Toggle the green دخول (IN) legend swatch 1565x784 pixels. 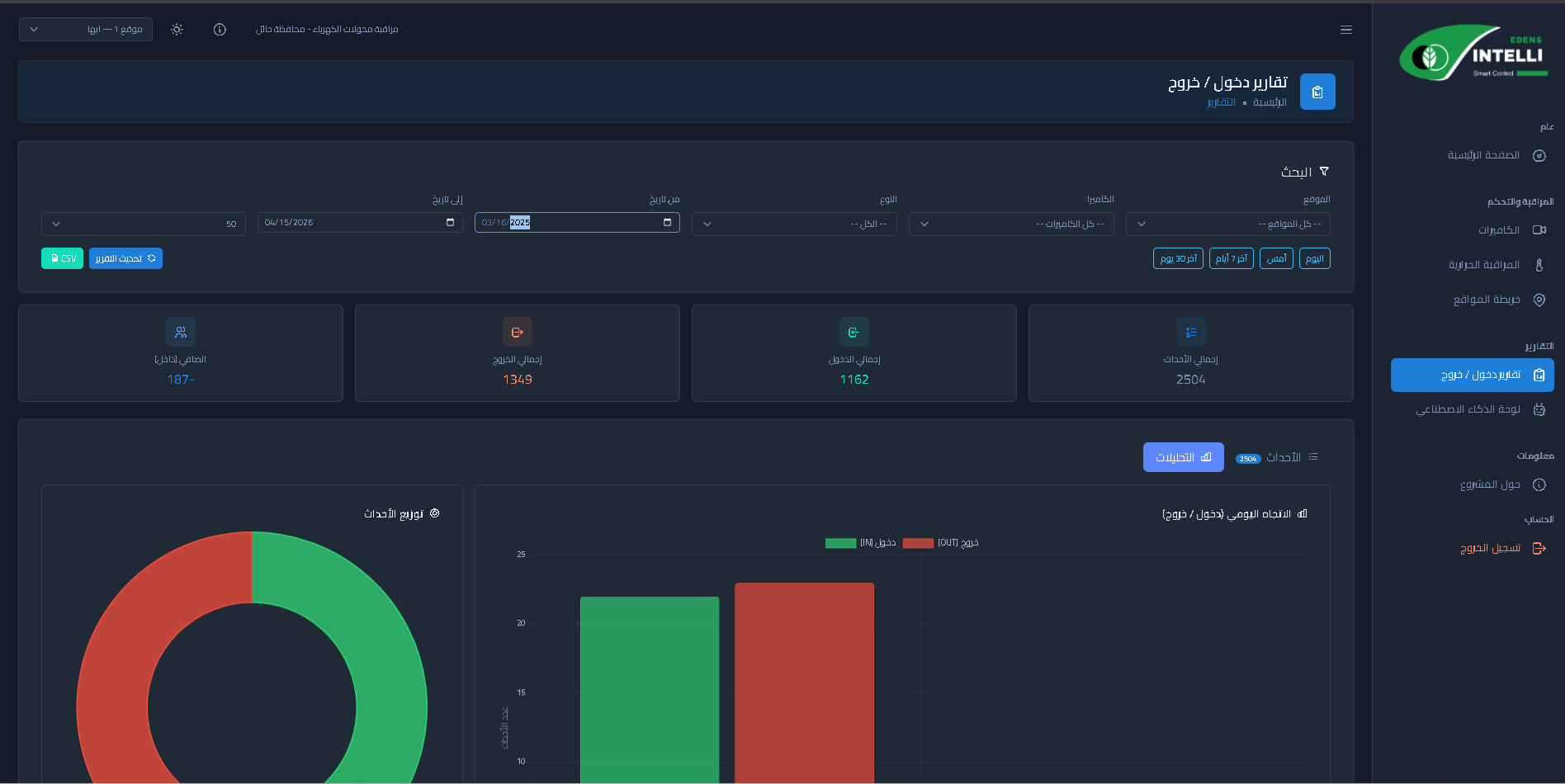(840, 543)
